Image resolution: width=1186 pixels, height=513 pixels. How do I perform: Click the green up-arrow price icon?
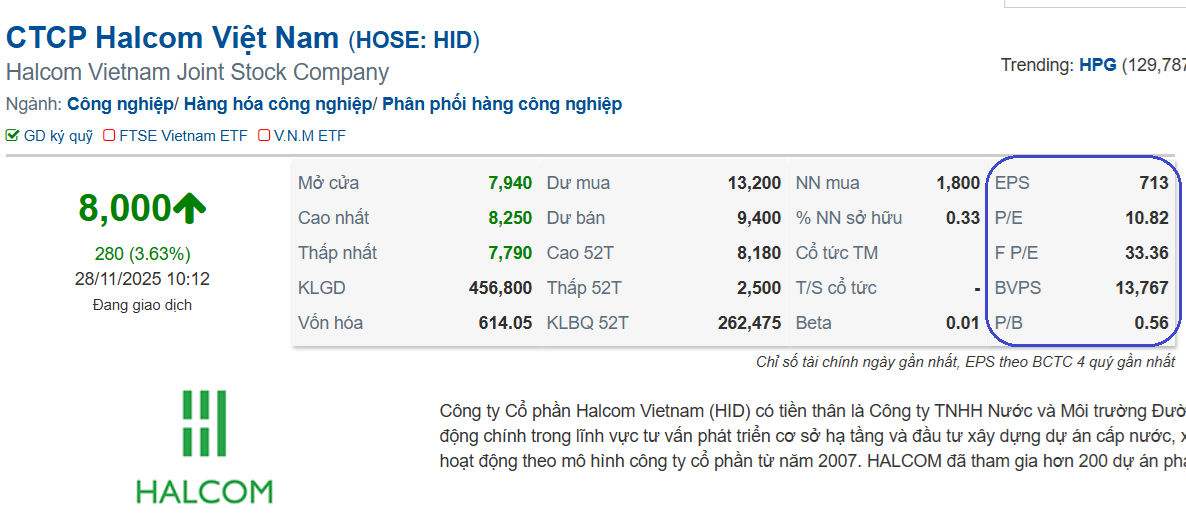189,208
